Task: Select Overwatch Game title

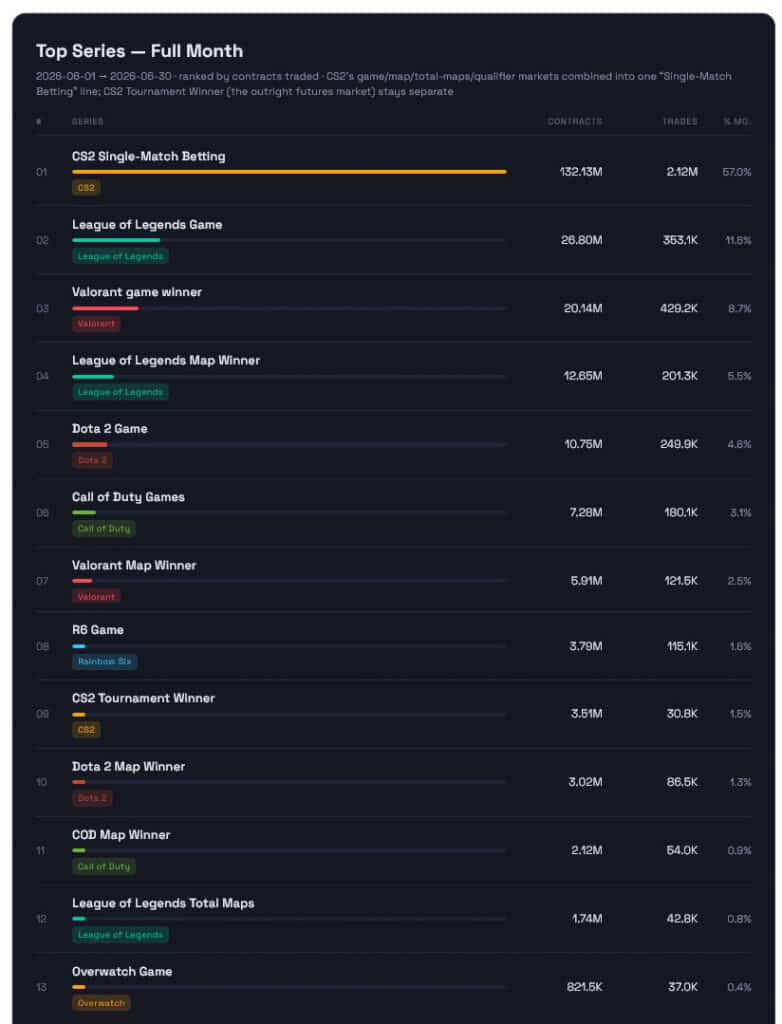Action: [x=122, y=971]
